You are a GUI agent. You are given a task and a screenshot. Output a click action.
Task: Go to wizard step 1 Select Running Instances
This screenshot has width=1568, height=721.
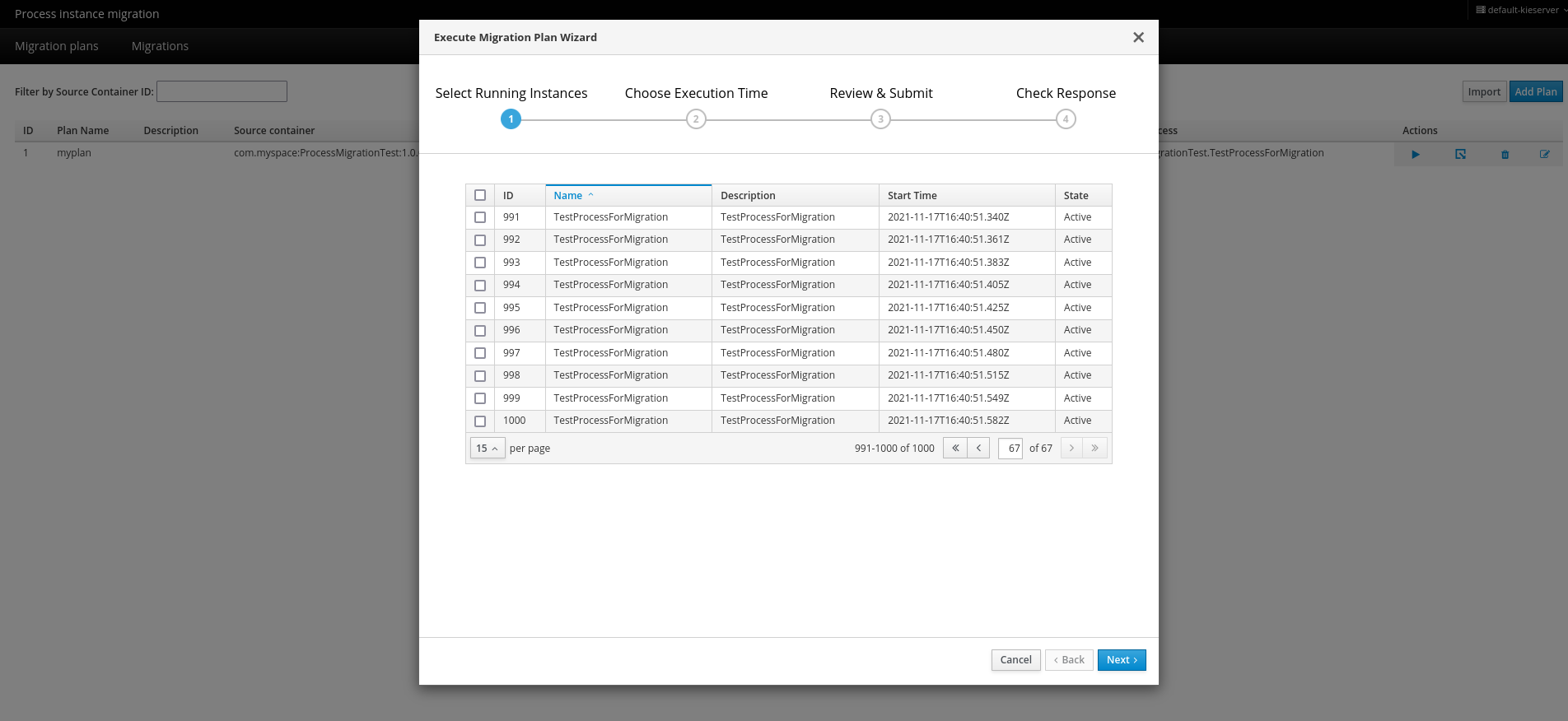pyautogui.click(x=511, y=119)
